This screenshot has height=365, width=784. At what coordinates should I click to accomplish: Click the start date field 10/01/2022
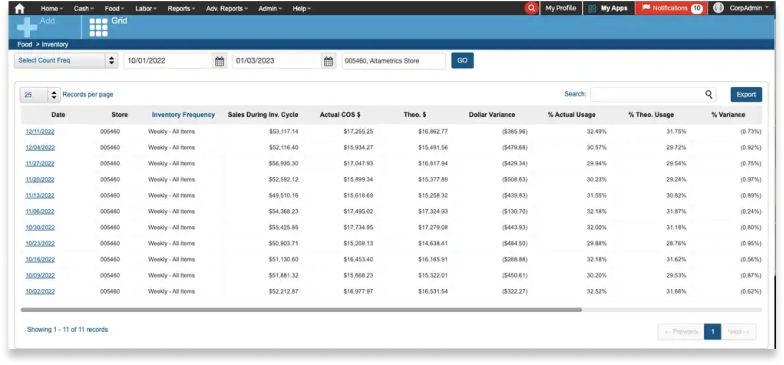pyautogui.click(x=168, y=61)
